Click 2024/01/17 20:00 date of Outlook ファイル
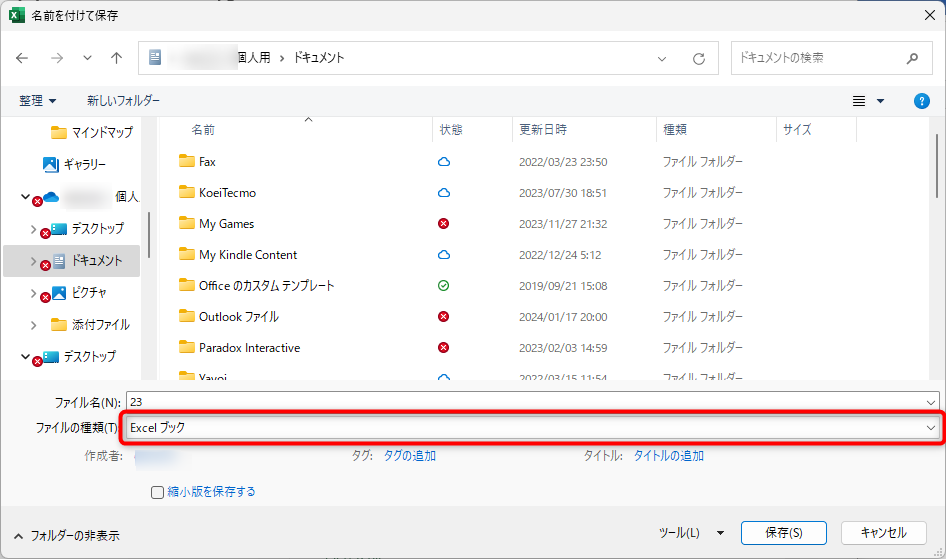Image resolution: width=946 pixels, height=559 pixels. 563,317
